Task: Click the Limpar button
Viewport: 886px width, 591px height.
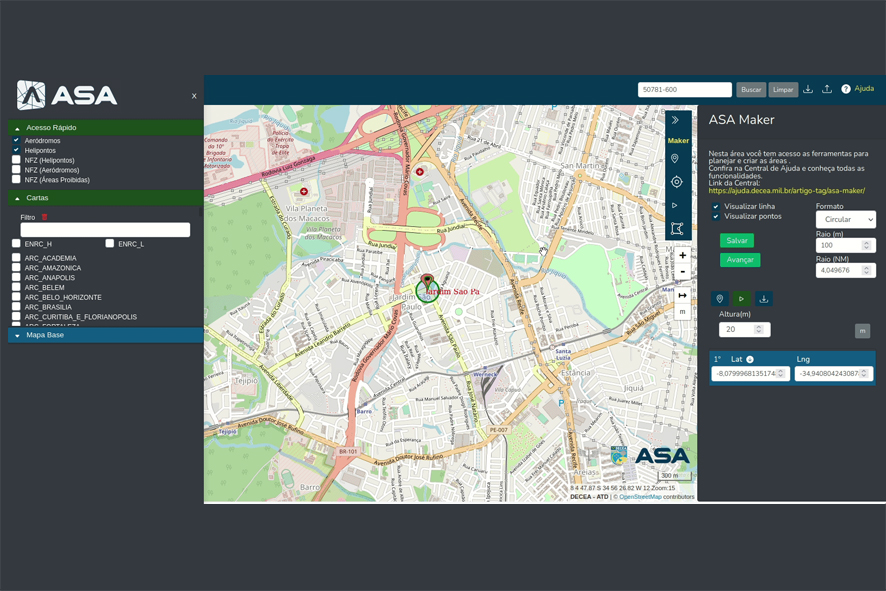Action: point(783,90)
